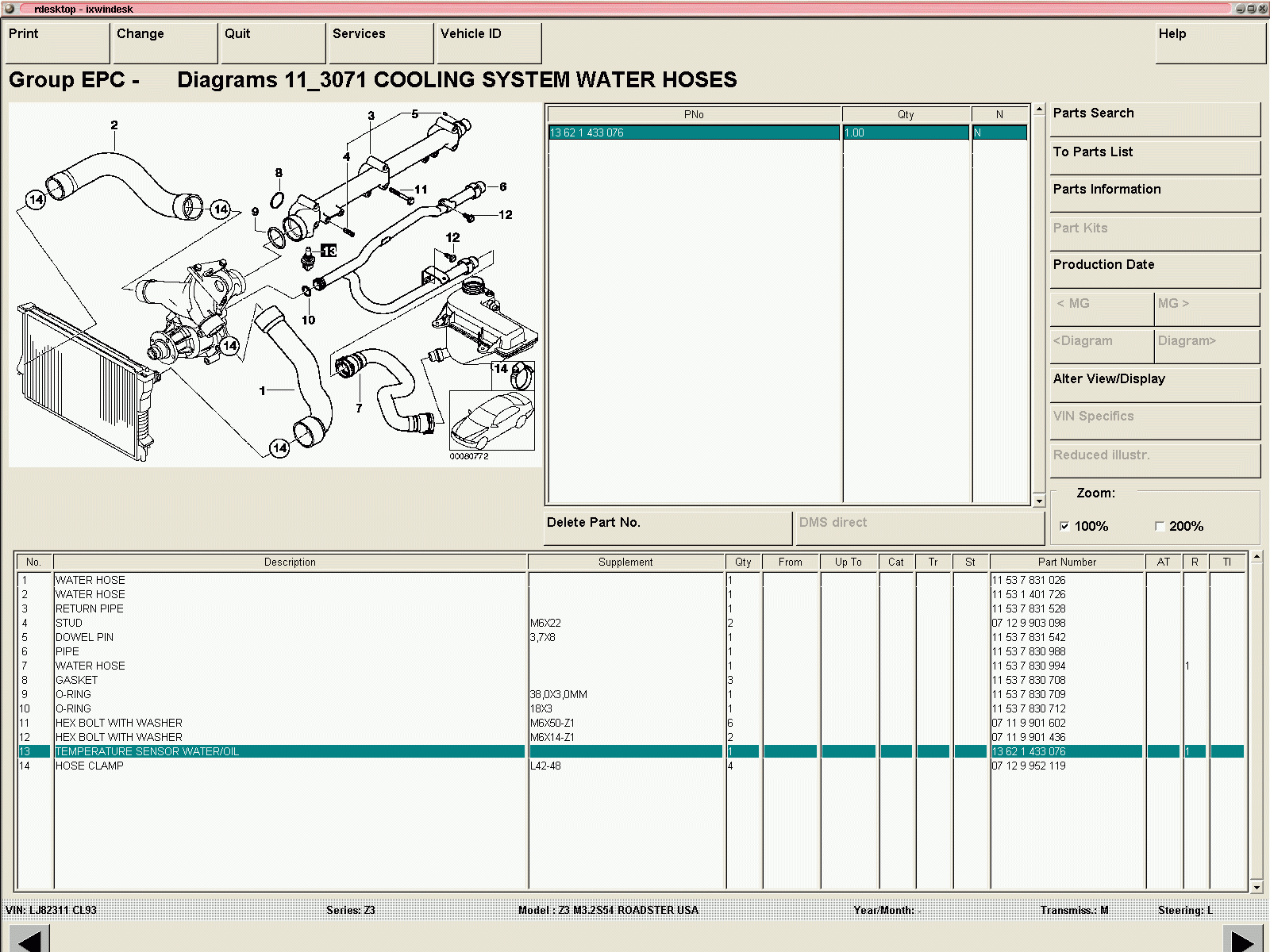
Task: Click the back arrow at bottom left
Action: pos(29,940)
